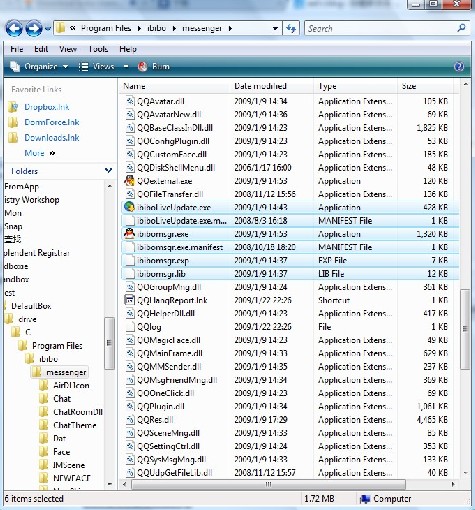The width and height of the screenshot is (475, 510).
Task: Open the Dropbox.lnk favorite link
Action: [x=47, y=107]
